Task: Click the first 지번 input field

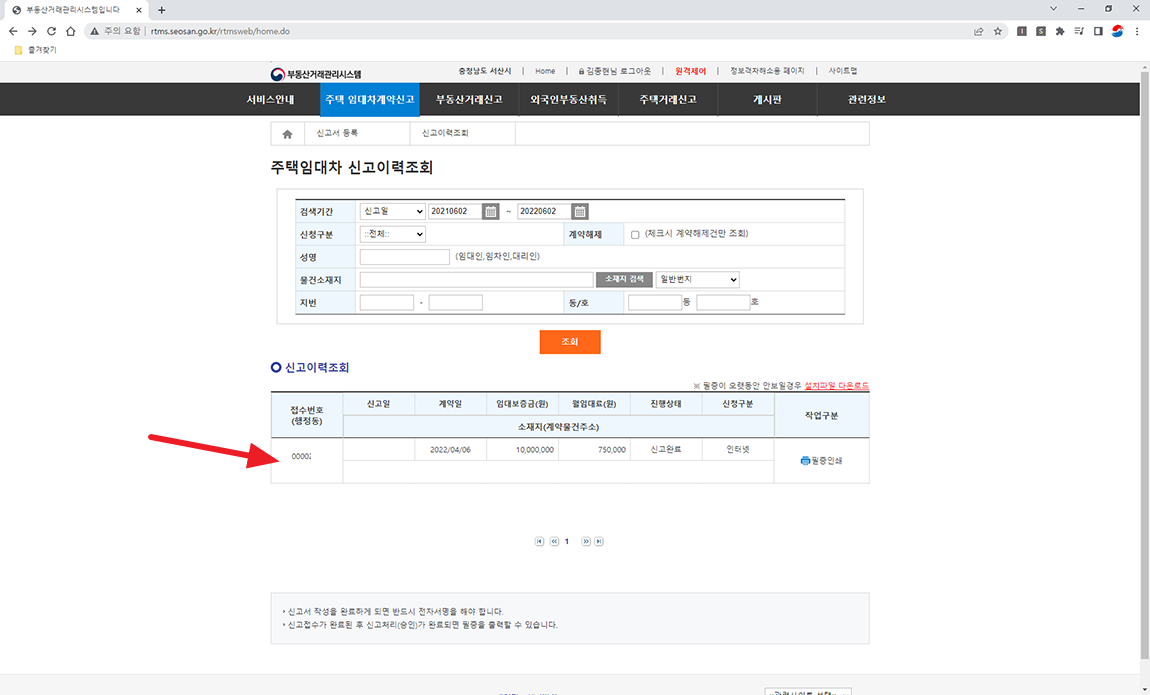Action: click(x=387, y=302)
